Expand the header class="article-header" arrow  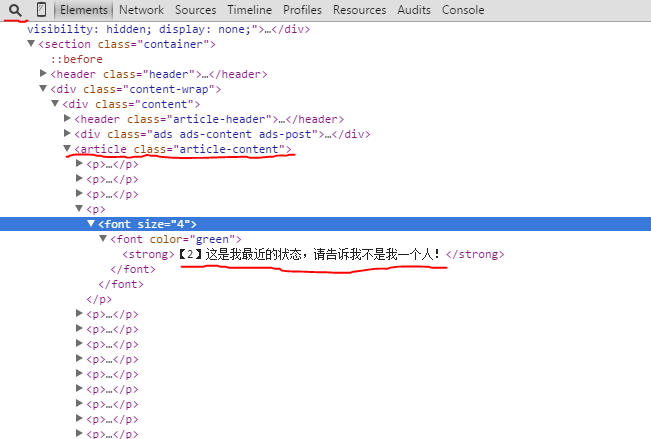(67, 118)
